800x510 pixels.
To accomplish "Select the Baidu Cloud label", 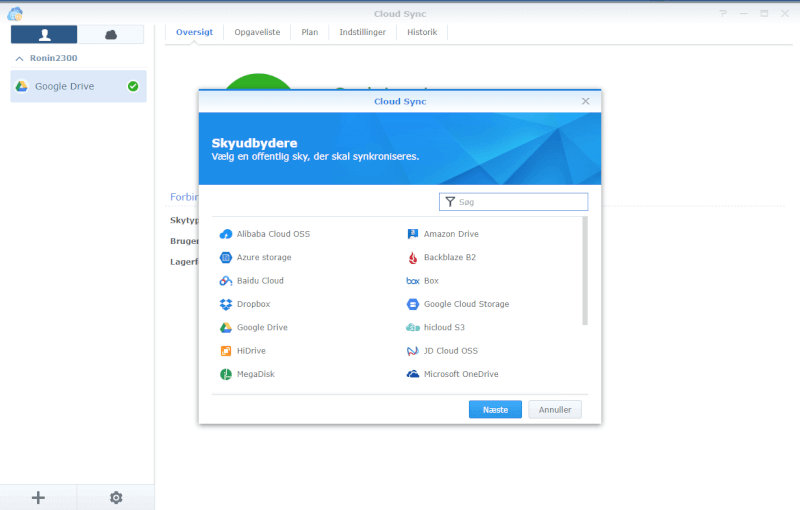I will click(260, 281).
